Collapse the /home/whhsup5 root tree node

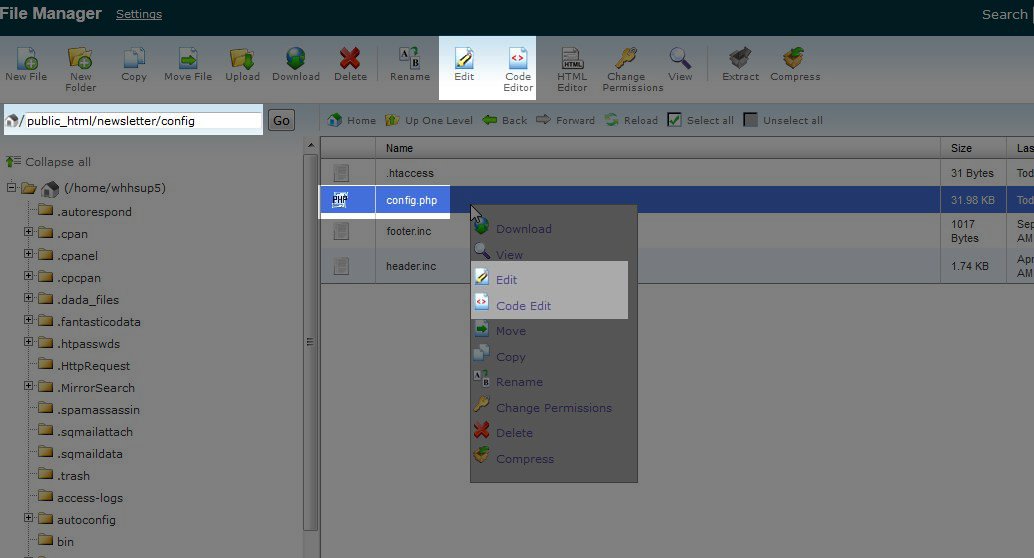point(11,188)
